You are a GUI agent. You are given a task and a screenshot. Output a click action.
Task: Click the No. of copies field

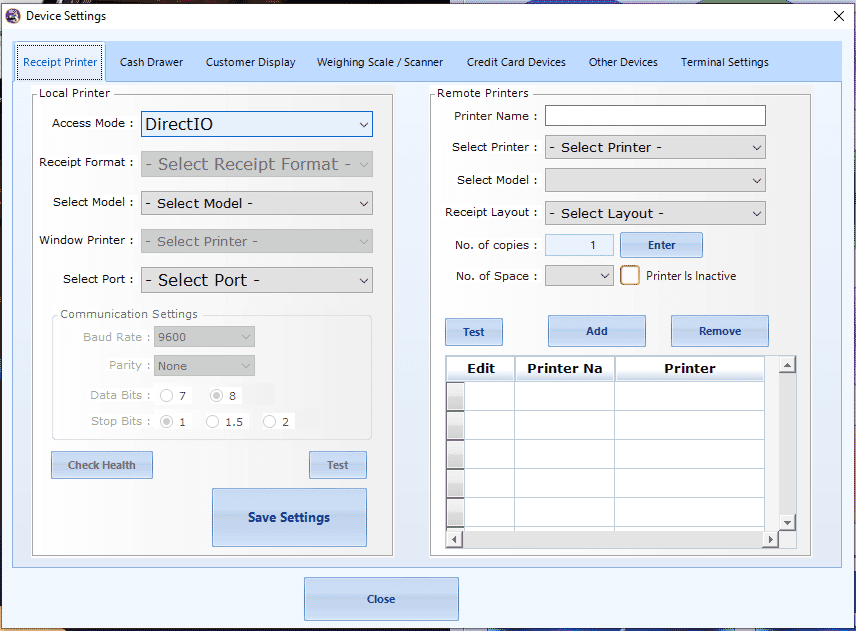pyautogui.click(x=579, y=245)
